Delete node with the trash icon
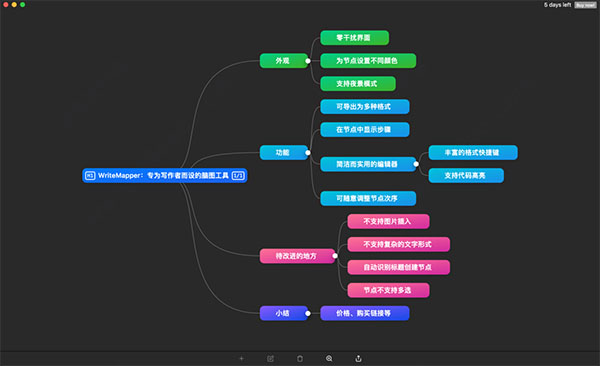Screen dimensions: 600x366 pyautogui.click(x=300, y=359)
